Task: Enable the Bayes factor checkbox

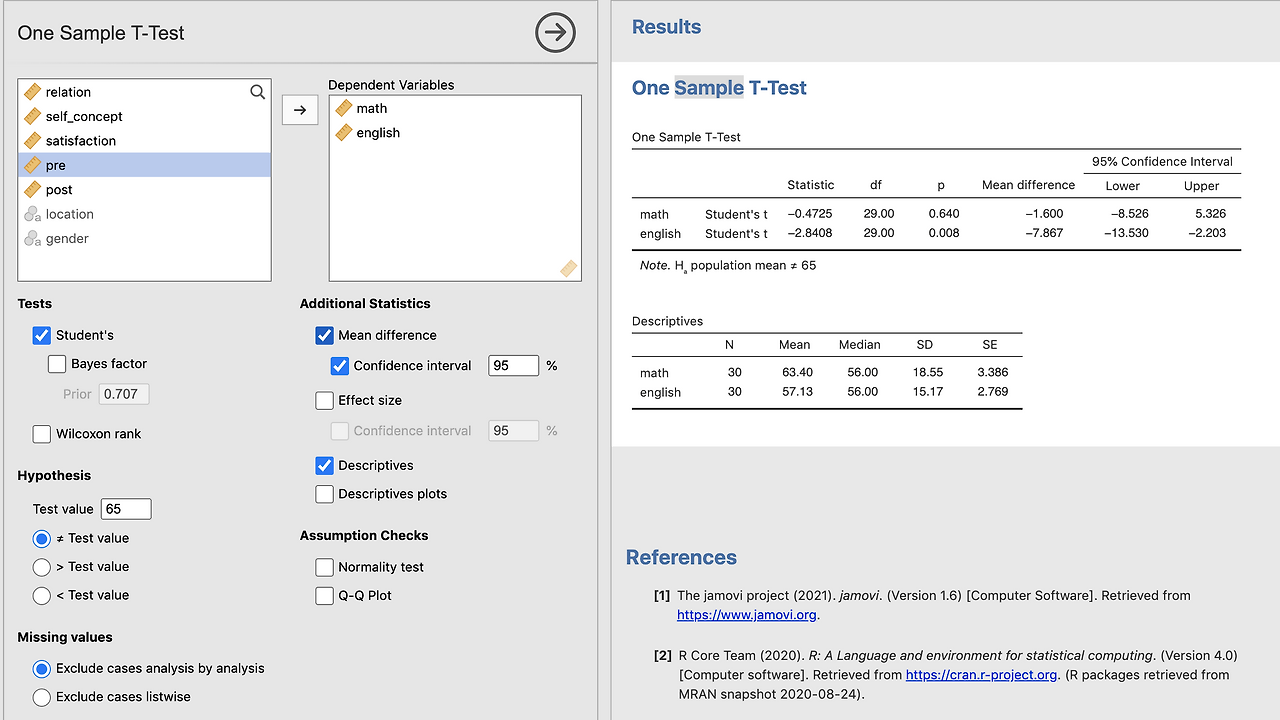Action: [57, 364]
